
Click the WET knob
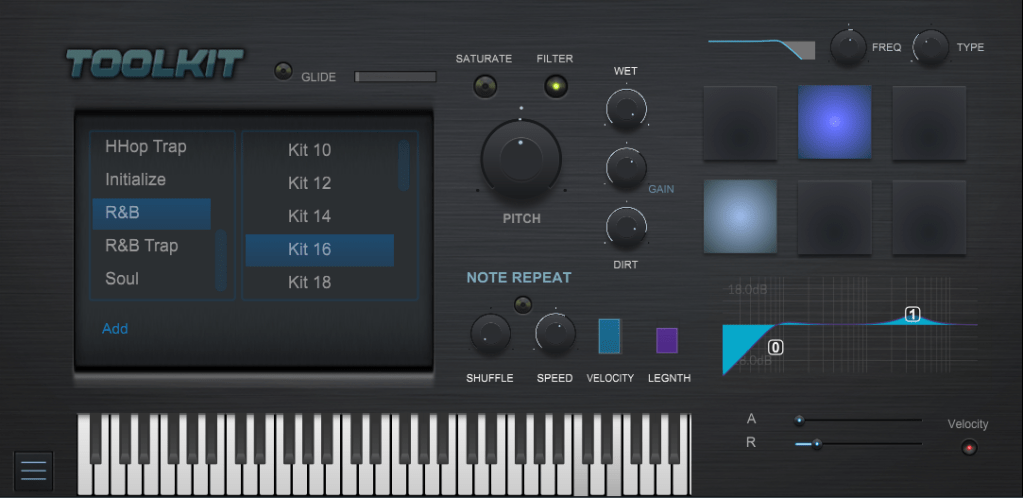(626, 109)
